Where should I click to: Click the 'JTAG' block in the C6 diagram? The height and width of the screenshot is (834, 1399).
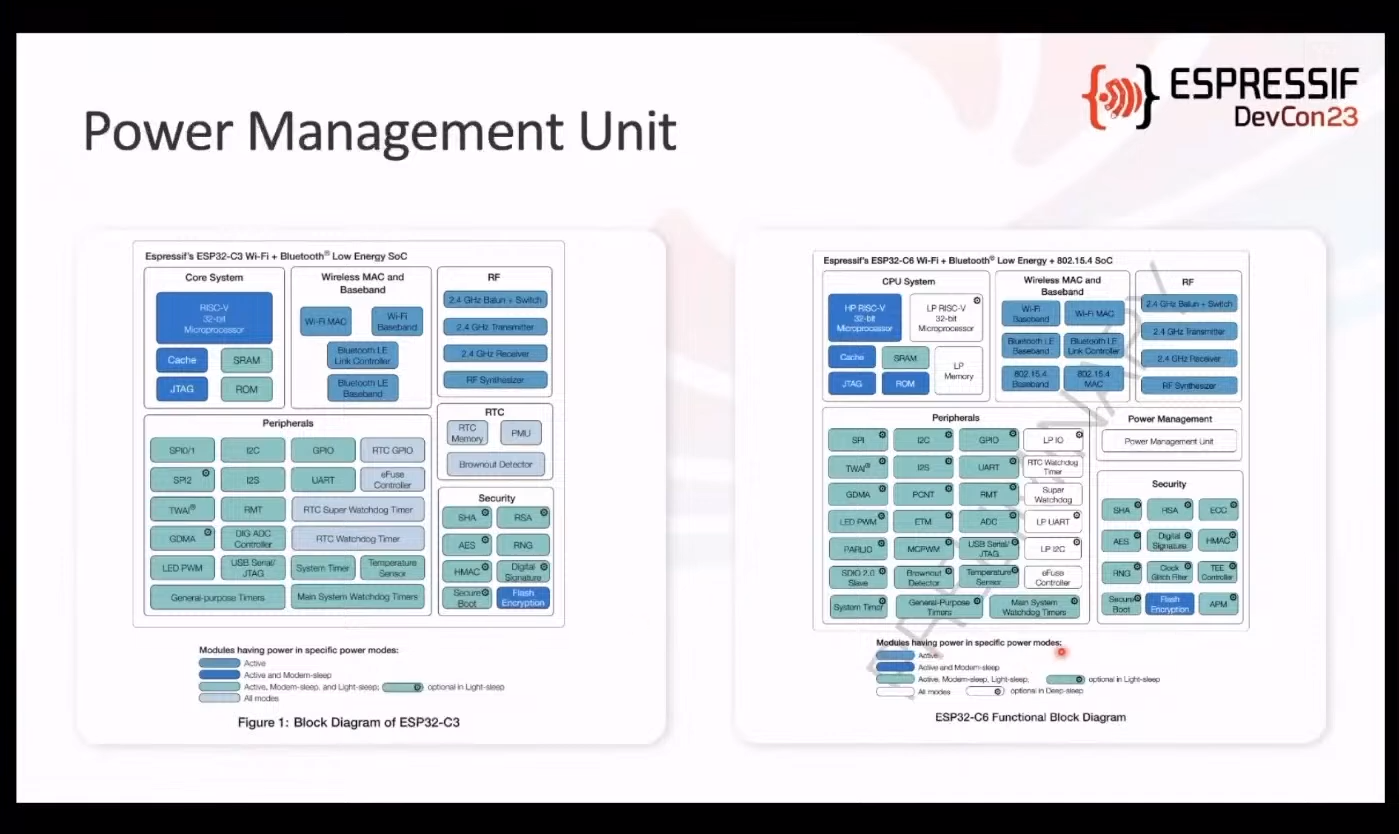[x=852, y=384]
